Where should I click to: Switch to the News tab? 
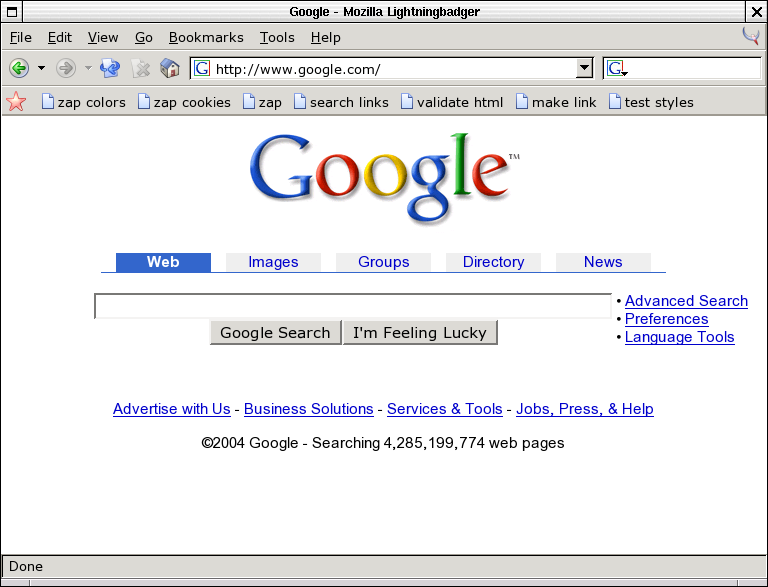pyautogui.click(x=603, y=262)
